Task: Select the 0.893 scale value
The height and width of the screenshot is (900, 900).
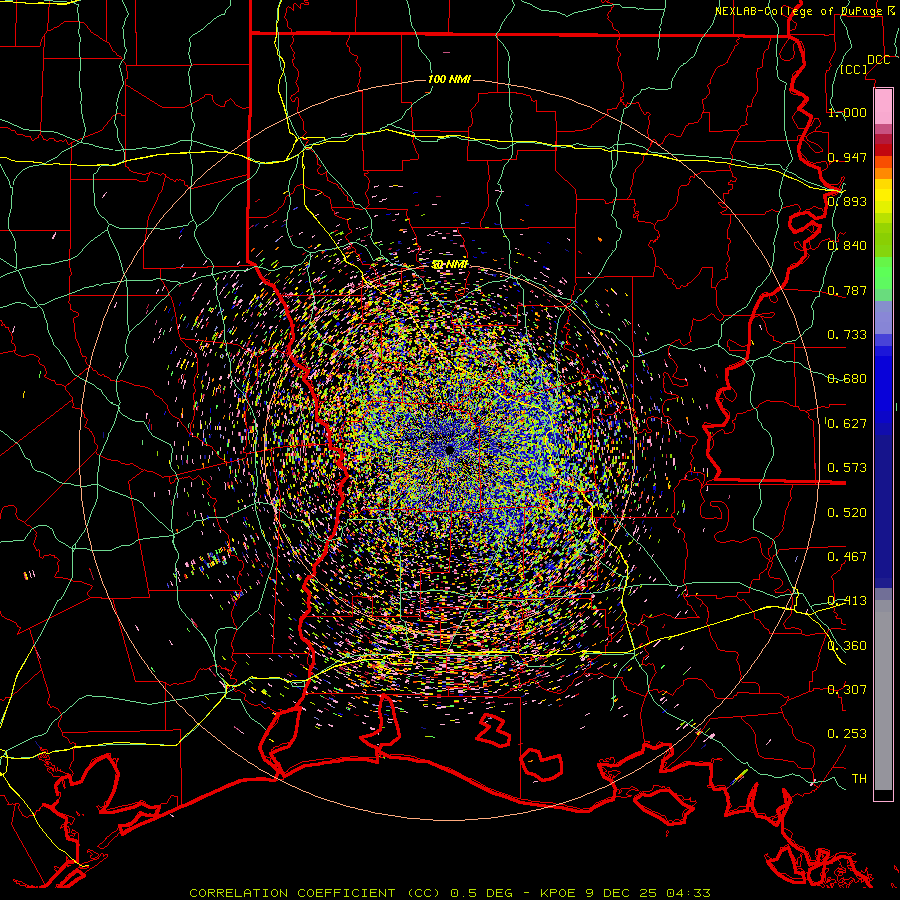Action: point(847,201)
